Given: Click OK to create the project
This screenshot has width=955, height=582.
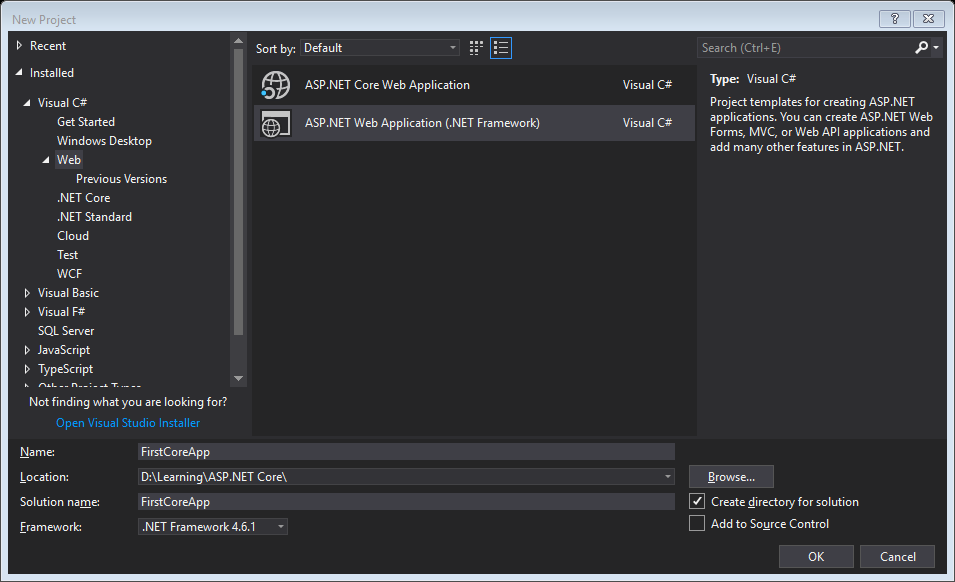Looking at the screenshot, I should coord(815,556).
